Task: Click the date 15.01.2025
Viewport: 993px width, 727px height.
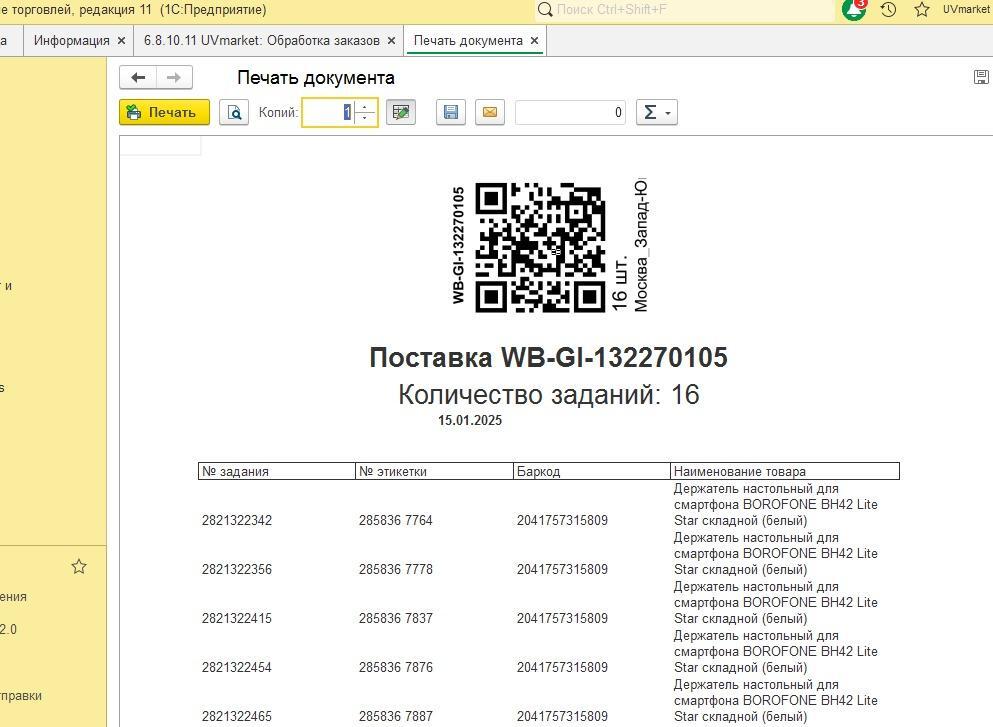Action: (x=470, y=420)
